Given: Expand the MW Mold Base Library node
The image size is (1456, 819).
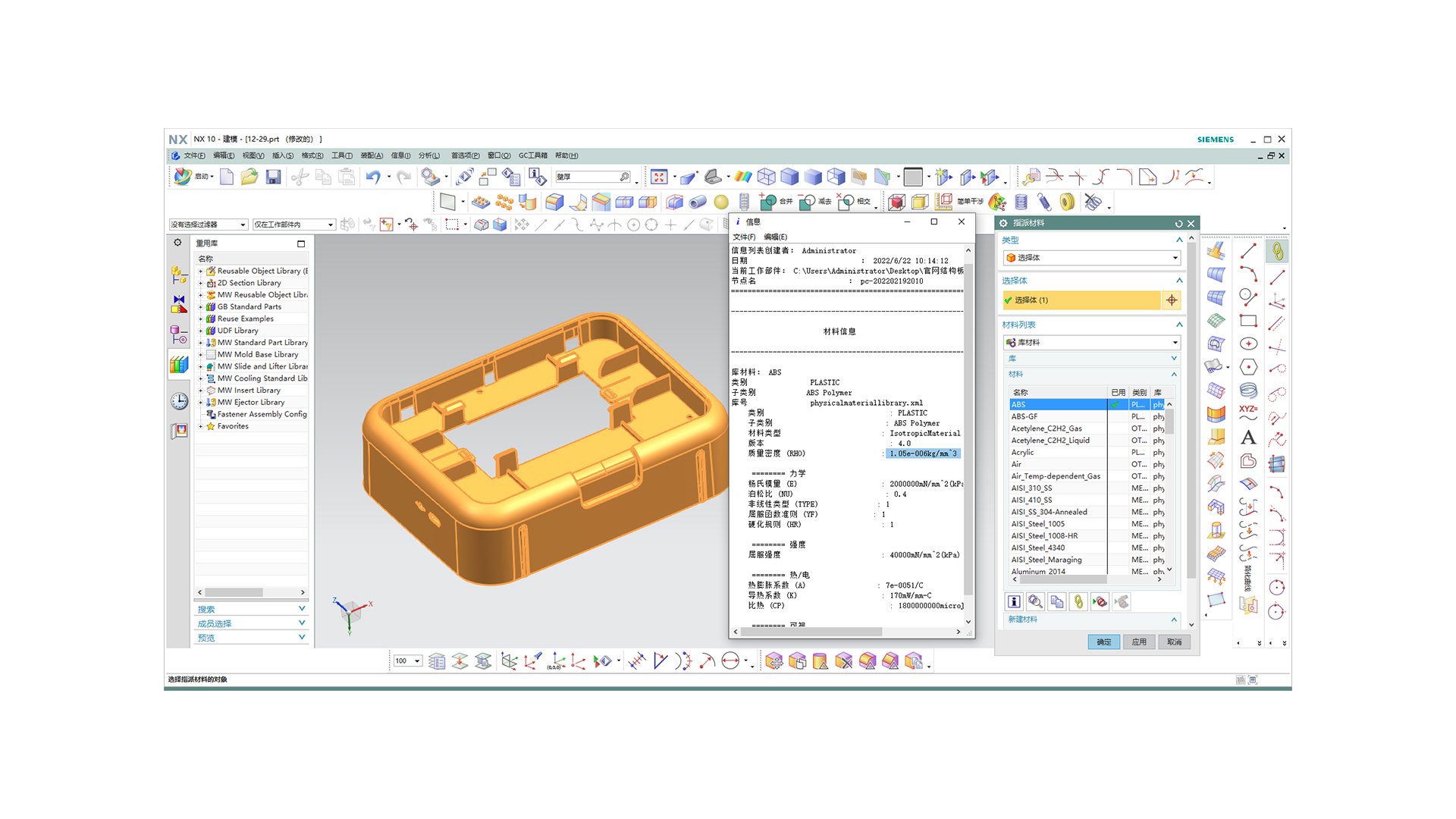Looking at the screenshot, I should click(x=201, y=355).
